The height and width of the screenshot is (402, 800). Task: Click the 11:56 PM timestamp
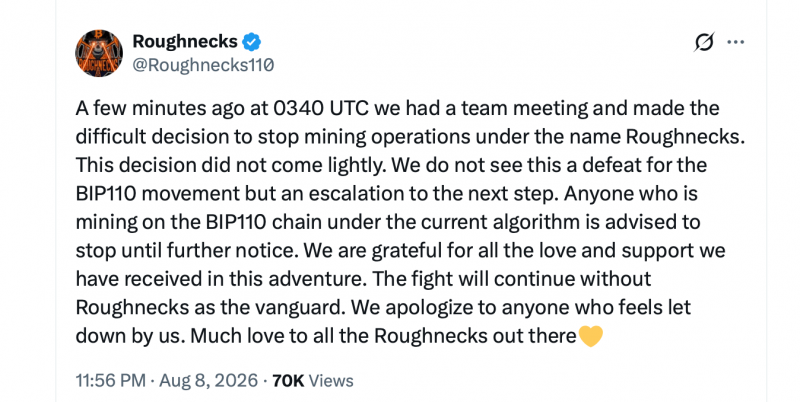(x=111, y=381)
